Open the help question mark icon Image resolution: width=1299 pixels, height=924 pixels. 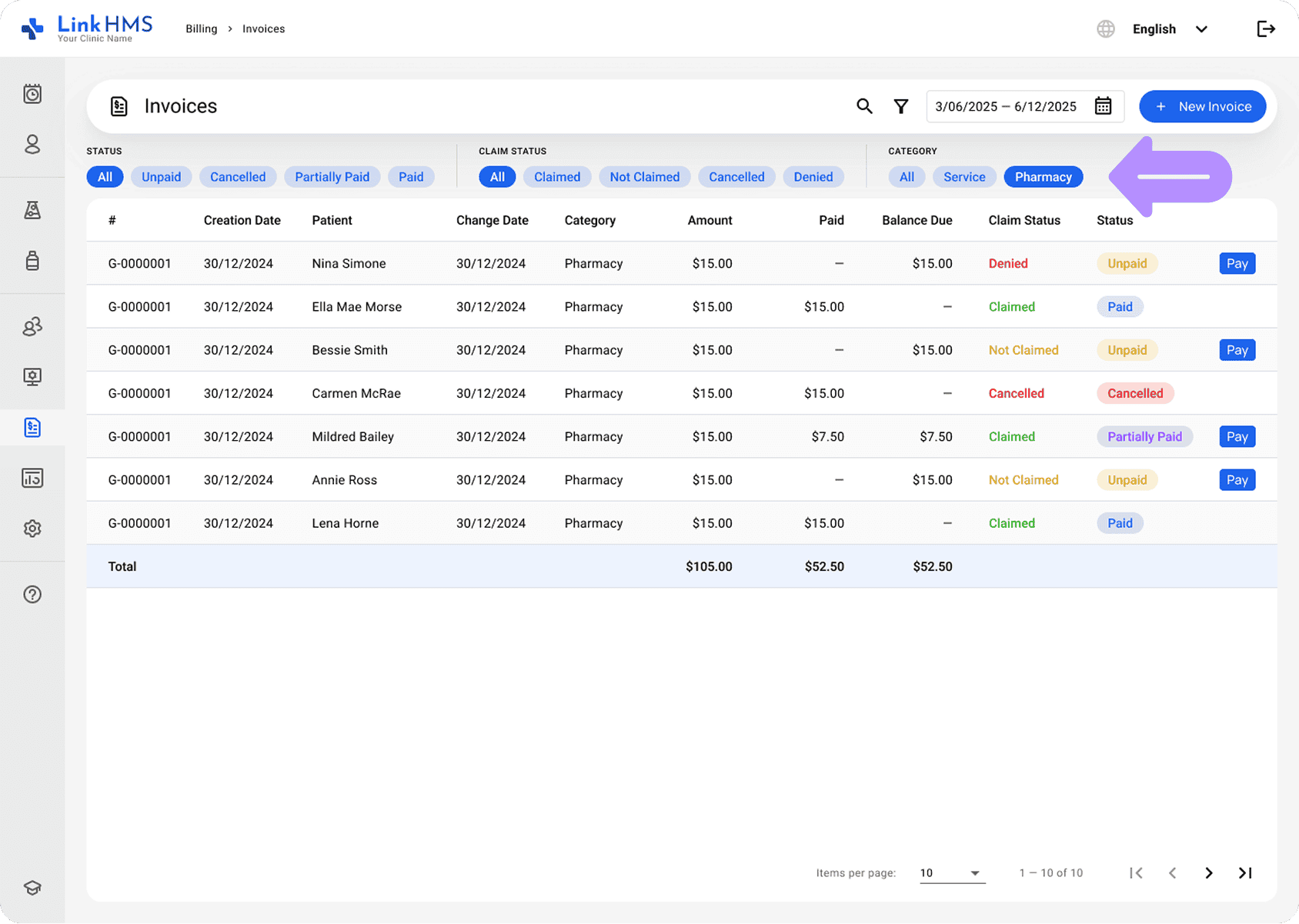(32, 594)
